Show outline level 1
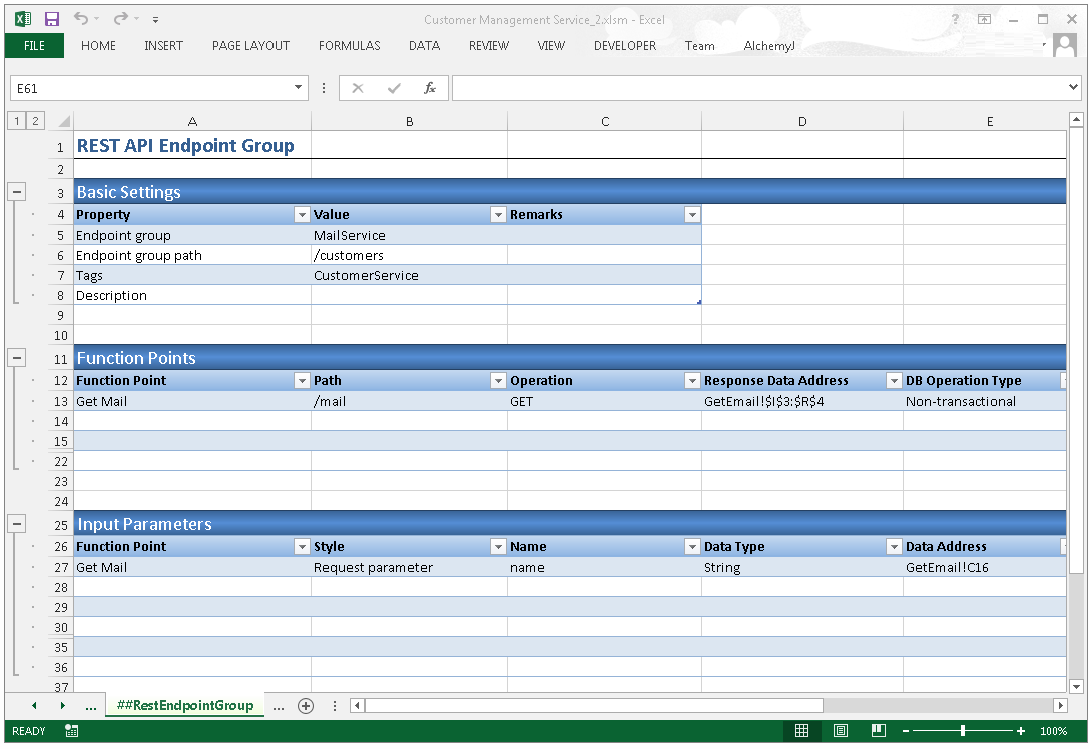1089x749 pixels. click(x=17, y=121)
